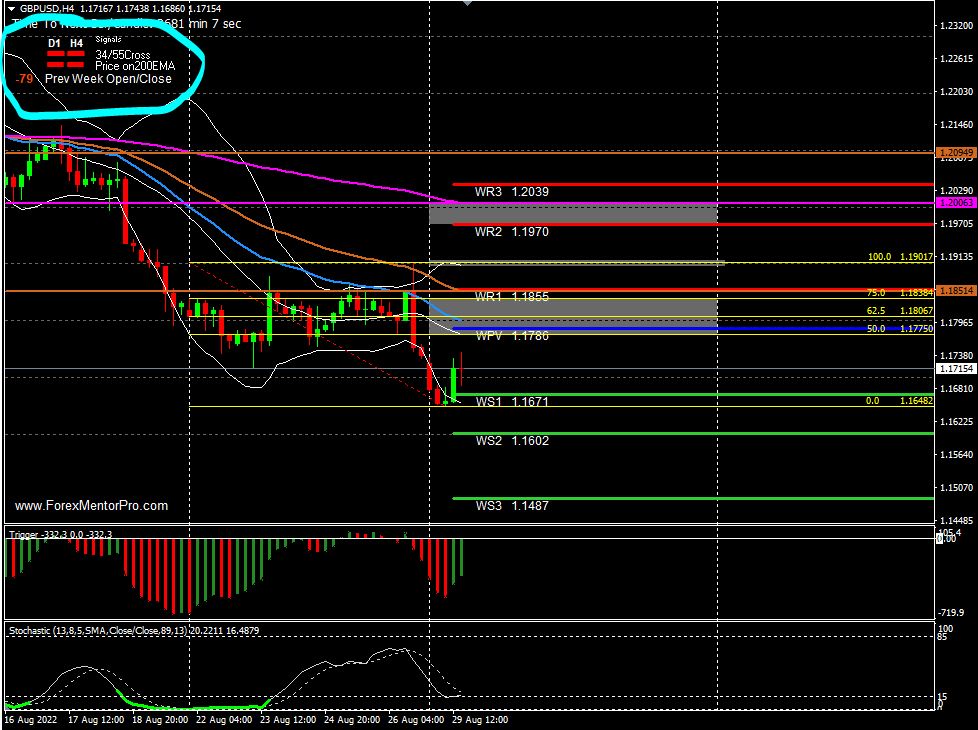The width and height of the screenshot is (978, 730).
Task: Click the H4 Price on200EMA signal bar
Action: (x=76, y=65)
